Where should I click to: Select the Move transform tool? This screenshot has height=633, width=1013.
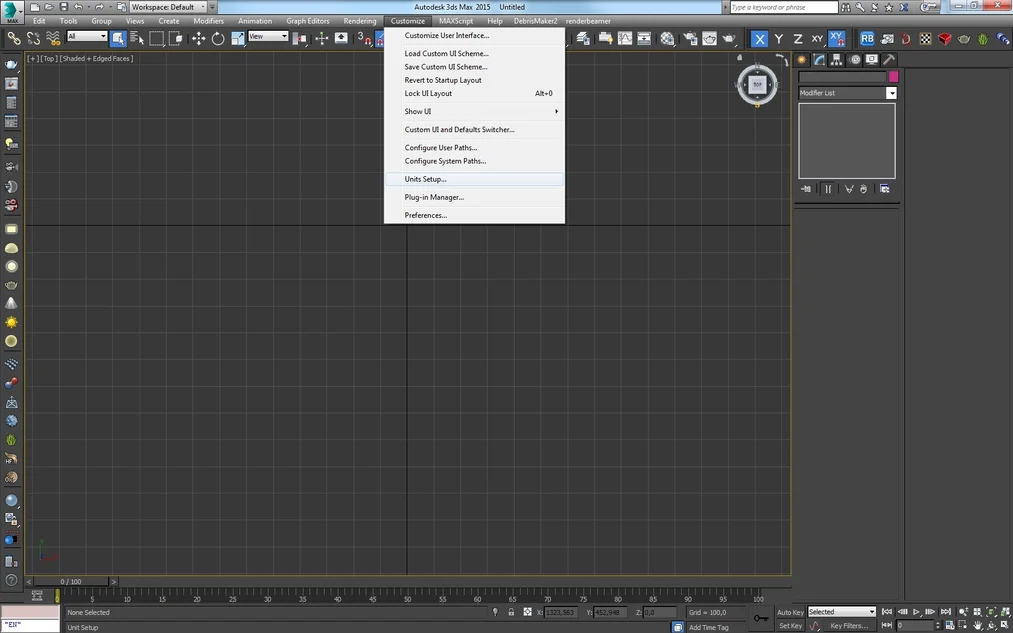tap(198, 38)
